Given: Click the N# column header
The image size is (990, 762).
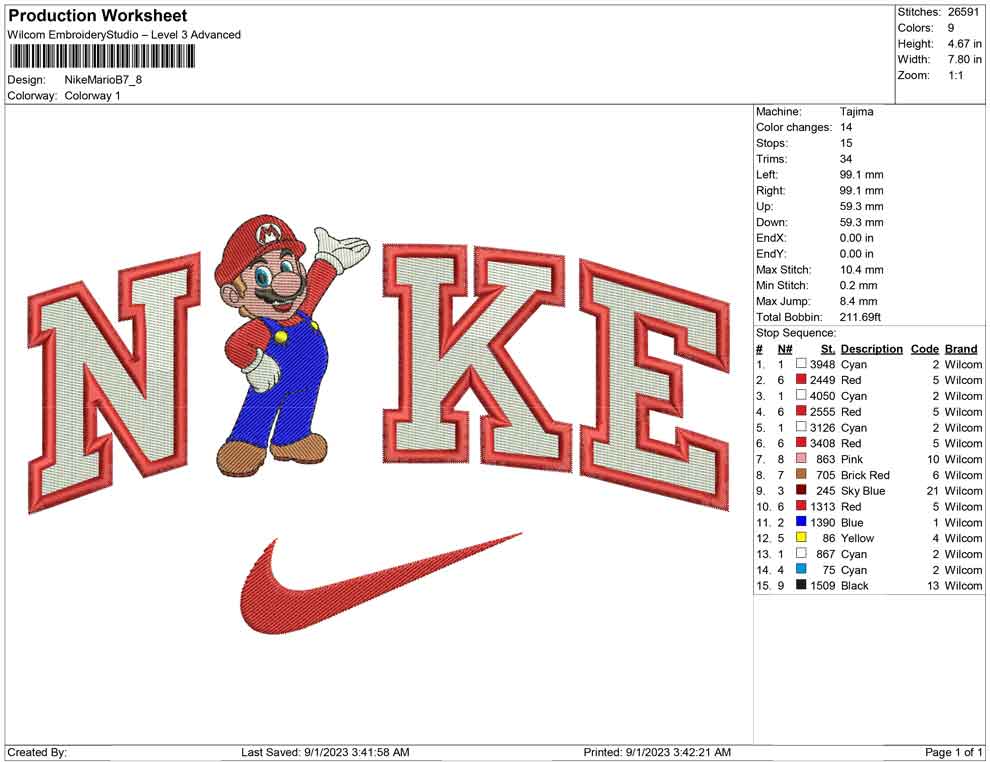Looking at the screenshot, I should tap(785, 349).
